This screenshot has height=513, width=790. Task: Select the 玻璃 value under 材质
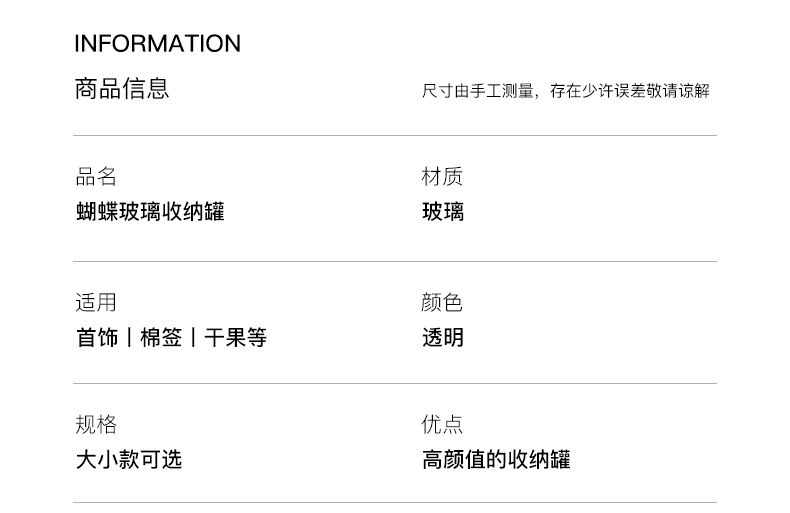click(x=442, y=212)
